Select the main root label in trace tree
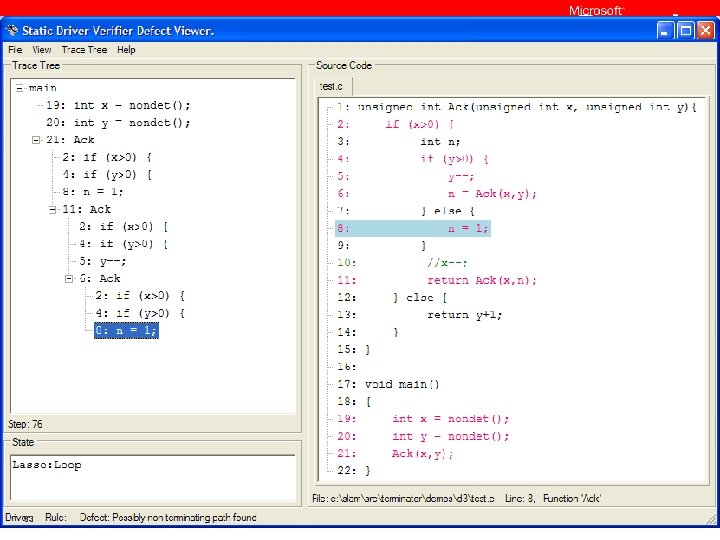The width and height of the screenshot is (720, 540). (43, 88)
